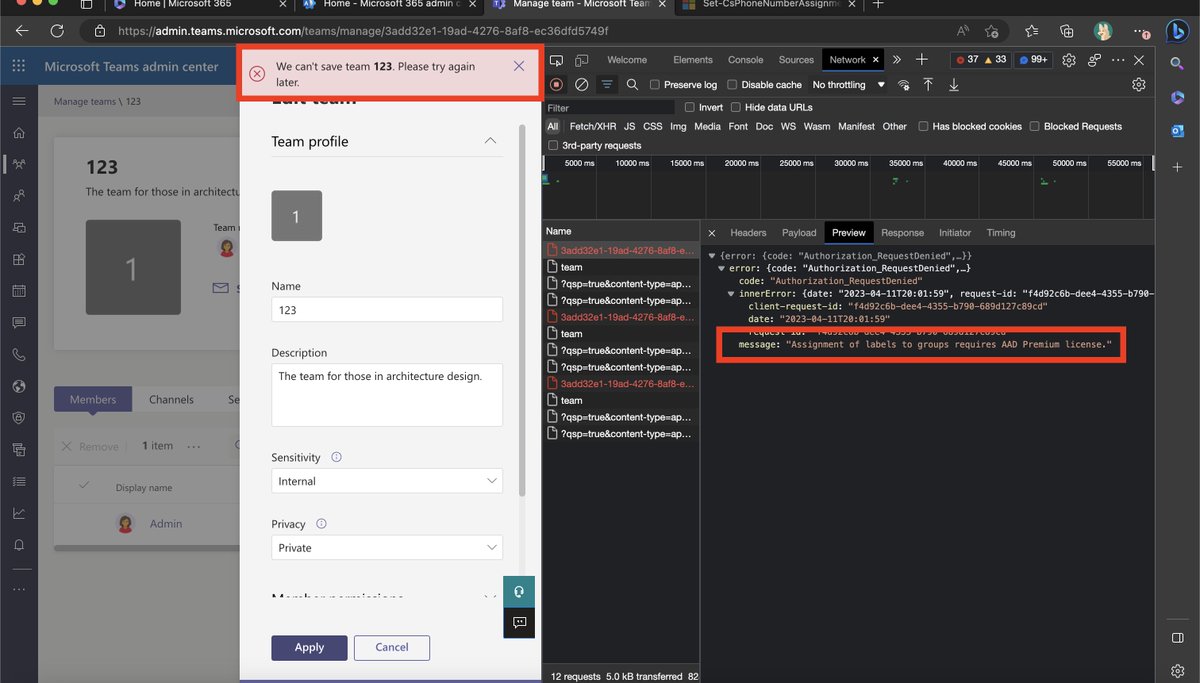The width and height of the screenshot is (1200, 683).
Task: Open Locations globe icon in sidebar
Action: click(18, 386)
